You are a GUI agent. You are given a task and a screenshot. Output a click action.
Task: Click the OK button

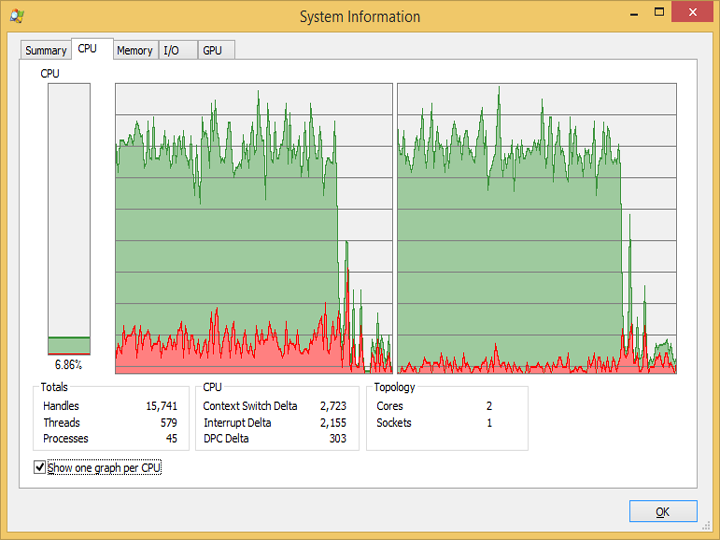coord(663,511)
